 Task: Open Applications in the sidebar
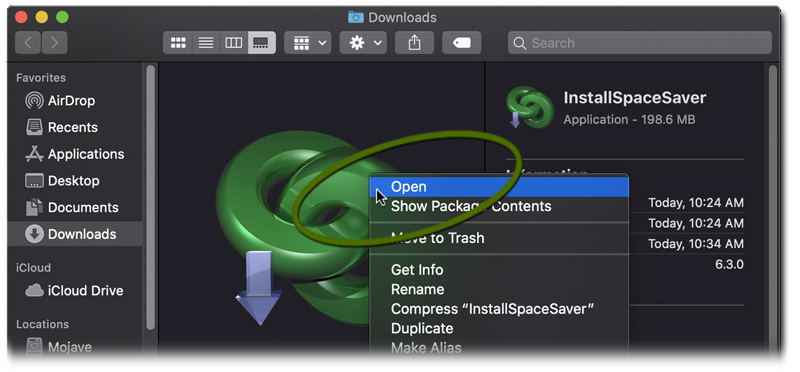point(74,154)
